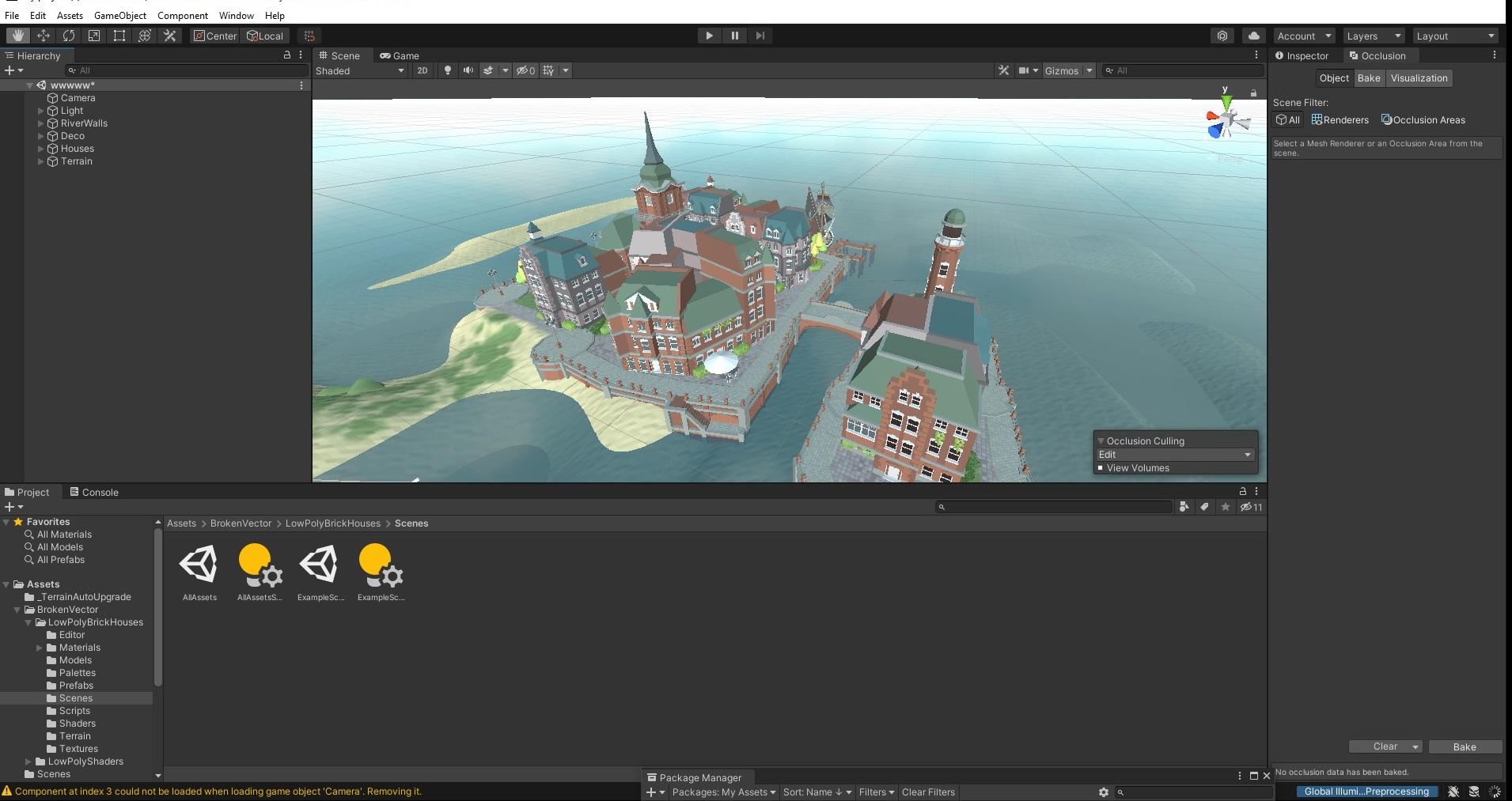Open cloud services icon
The width and height of the screenshot is (1512, 801).
[1254, 36]
